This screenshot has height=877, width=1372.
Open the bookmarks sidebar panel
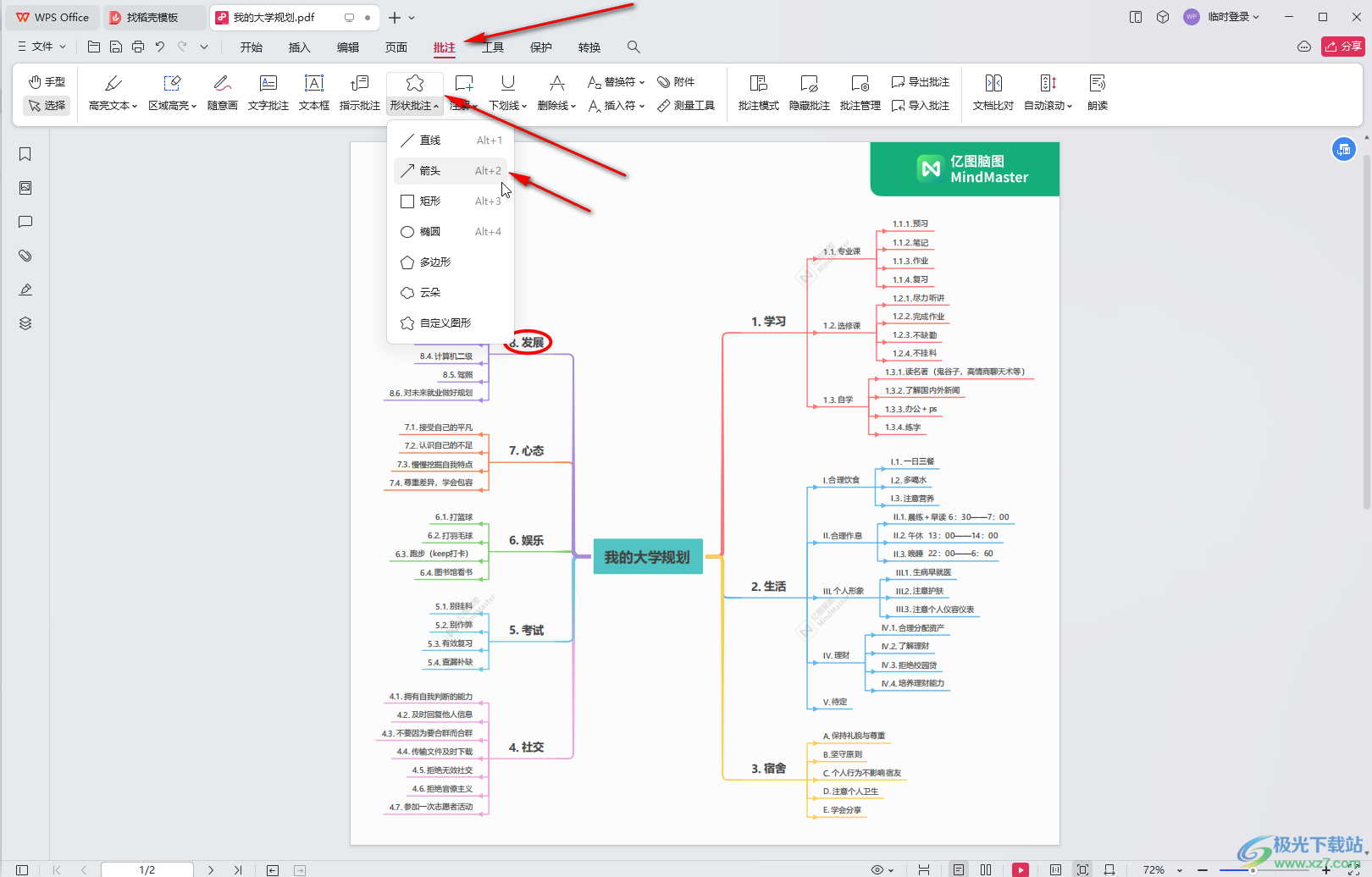pyautogui.click(x=25, y=154)
